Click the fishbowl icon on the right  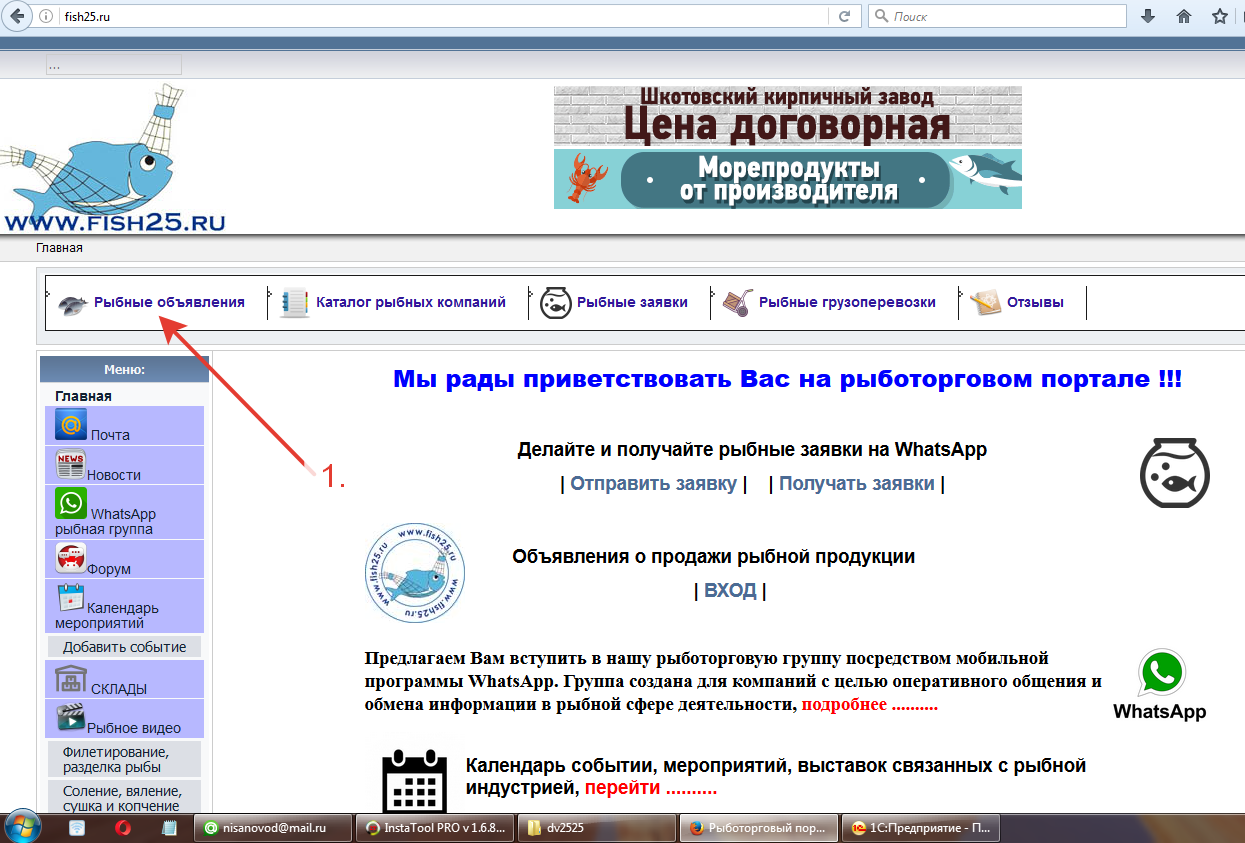(1174, 472)
